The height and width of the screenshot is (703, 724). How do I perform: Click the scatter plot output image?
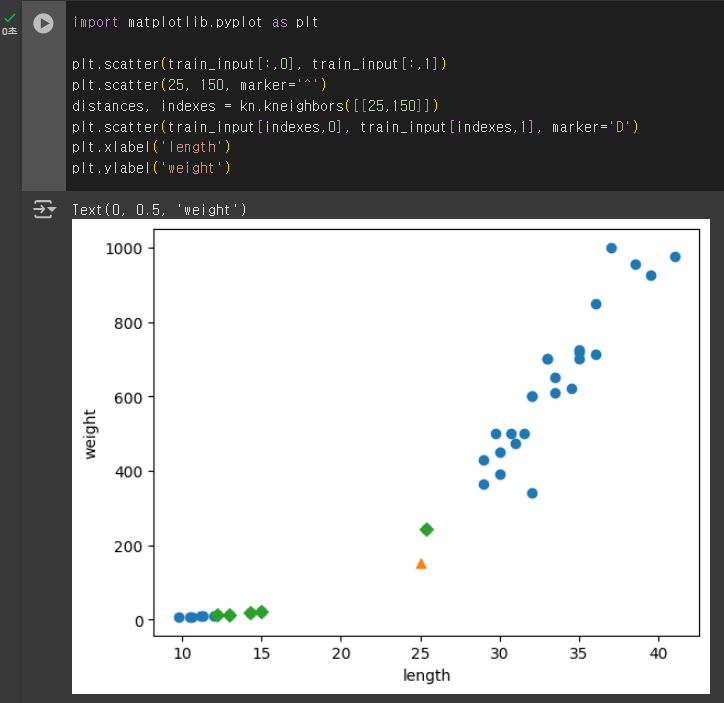[391, 456]
